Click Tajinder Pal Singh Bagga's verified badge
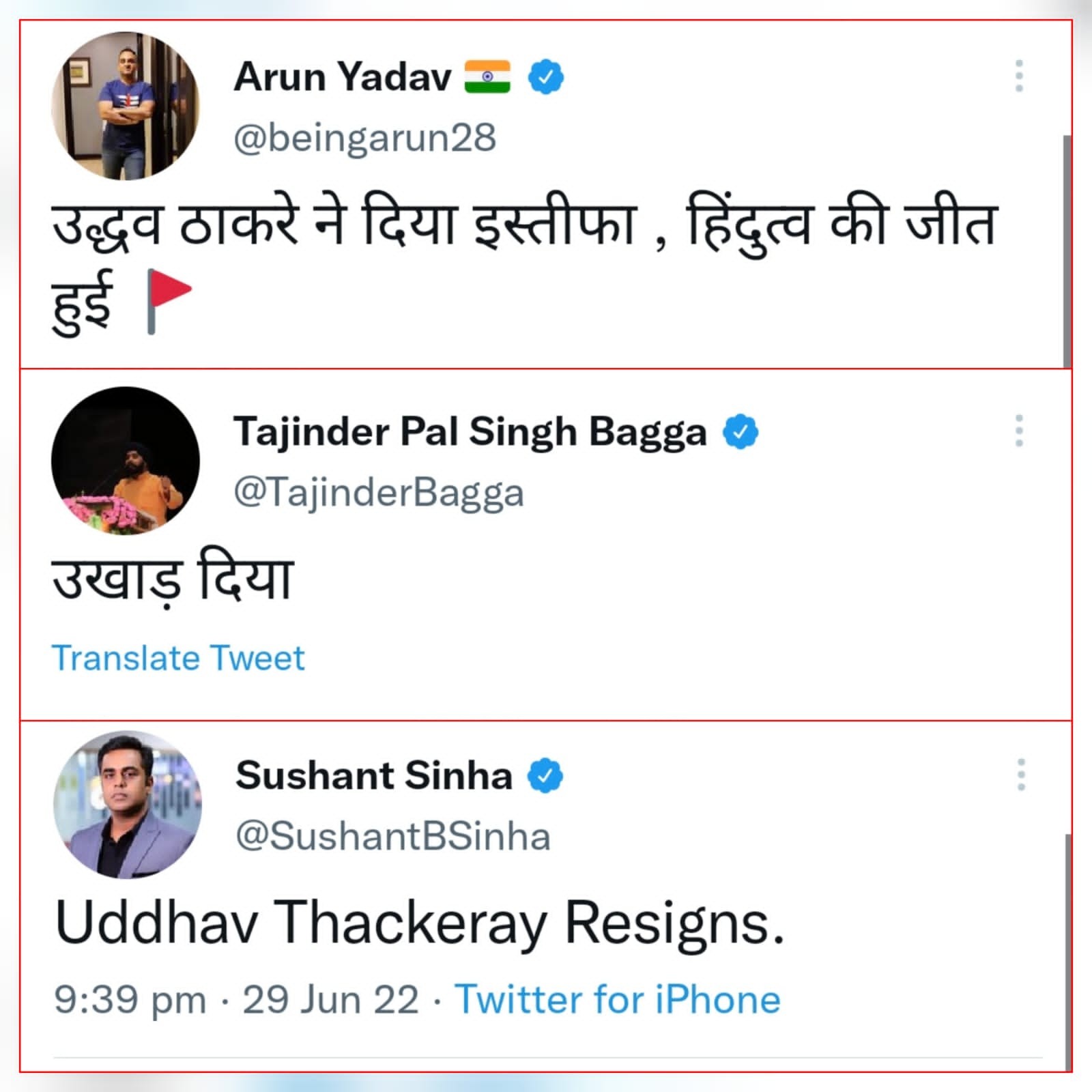This screenshot has width=1092, height=1092. pyautogui.click(x=741, y=431)
